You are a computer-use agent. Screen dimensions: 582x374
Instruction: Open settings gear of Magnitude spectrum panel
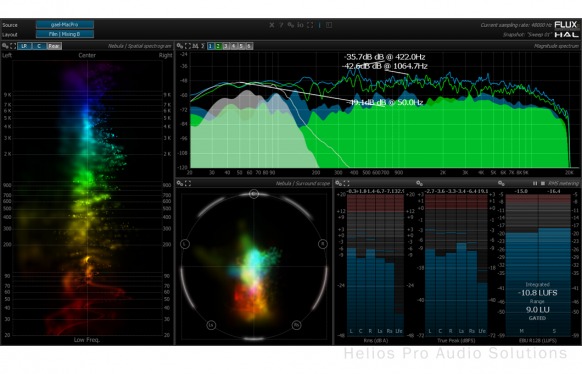[x=180, y=46]
